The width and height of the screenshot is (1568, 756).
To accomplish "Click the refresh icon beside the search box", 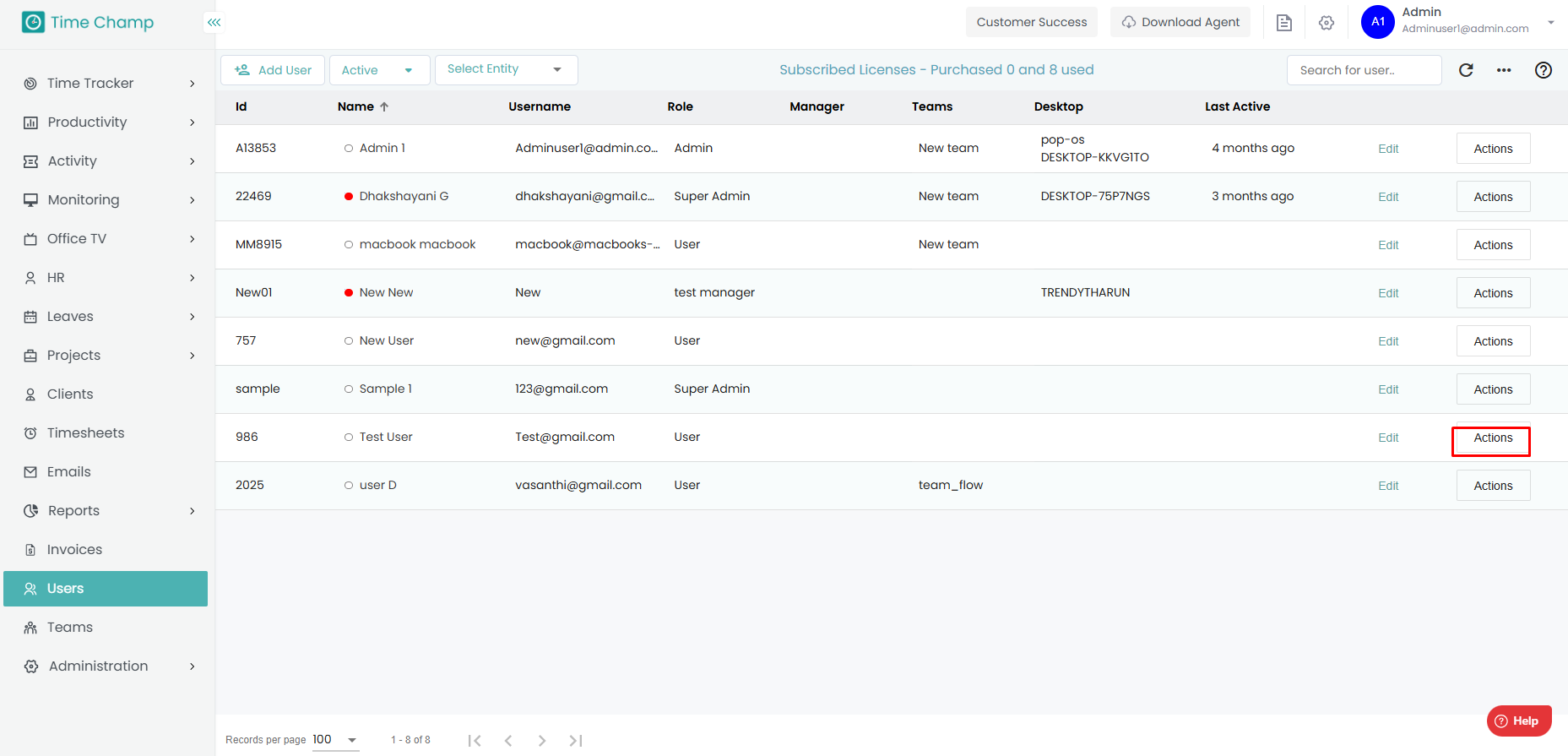I will (x=1466, y=70).
